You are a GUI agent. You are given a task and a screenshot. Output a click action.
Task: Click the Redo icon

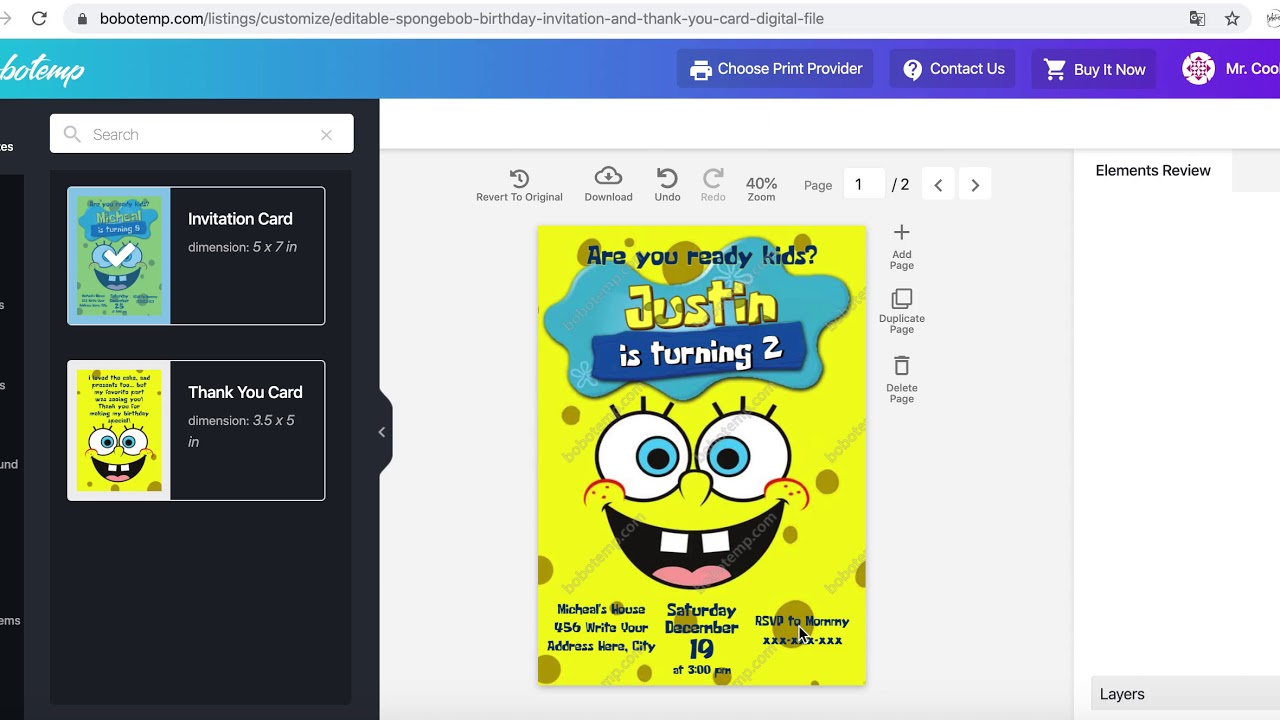(713, 185)
